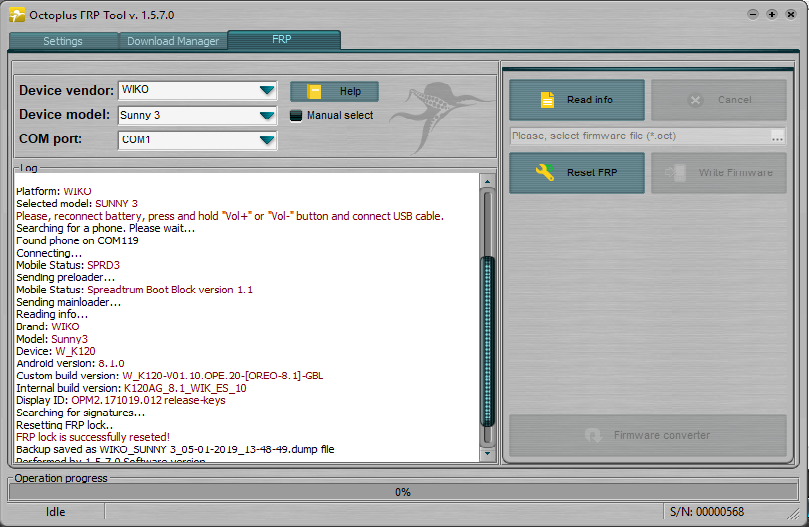
Task: Click the Reset FRP button label
Action: pyautogui.click(x=592, y=172)
